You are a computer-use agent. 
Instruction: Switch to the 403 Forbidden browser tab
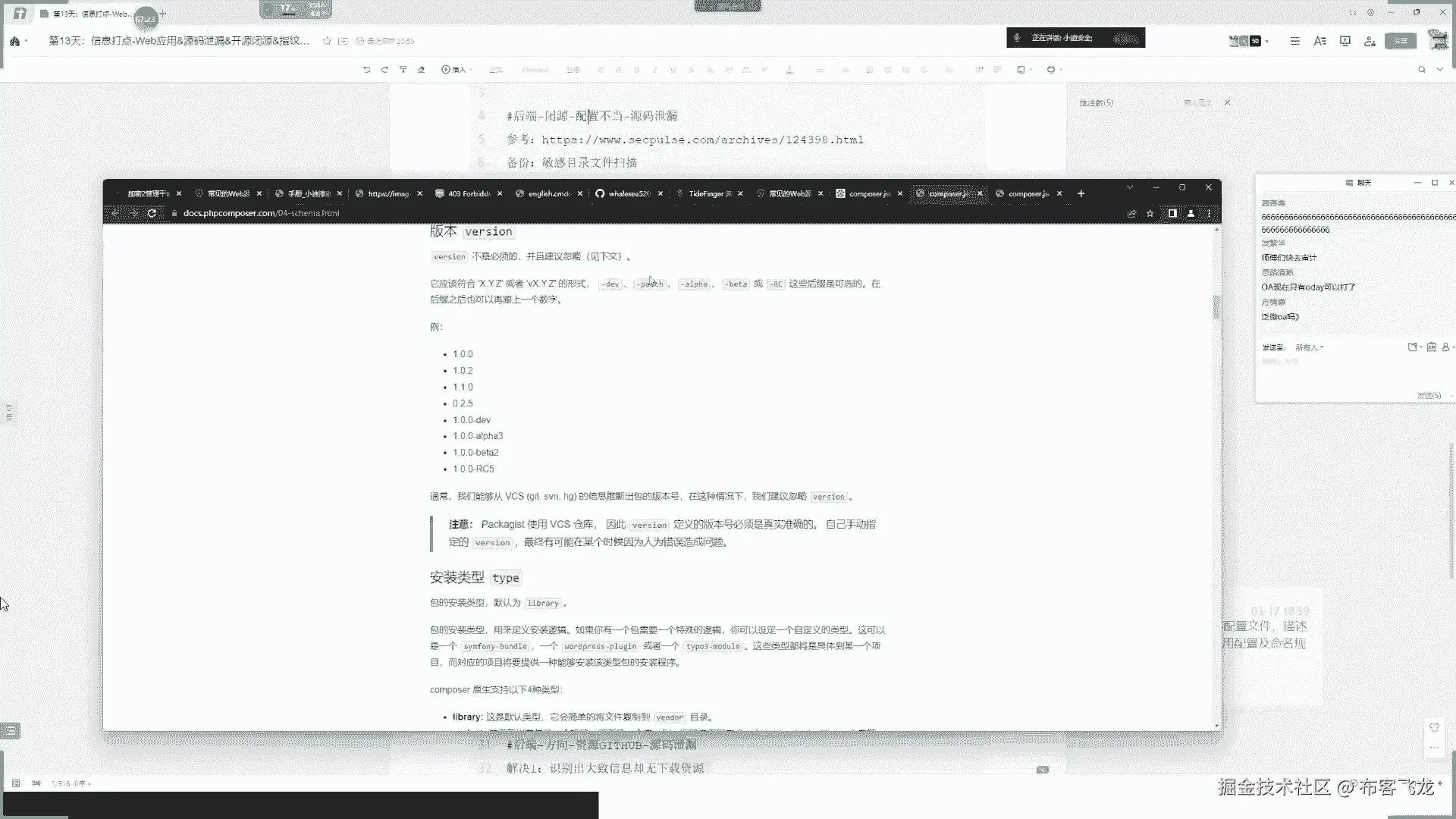(468, 194)
